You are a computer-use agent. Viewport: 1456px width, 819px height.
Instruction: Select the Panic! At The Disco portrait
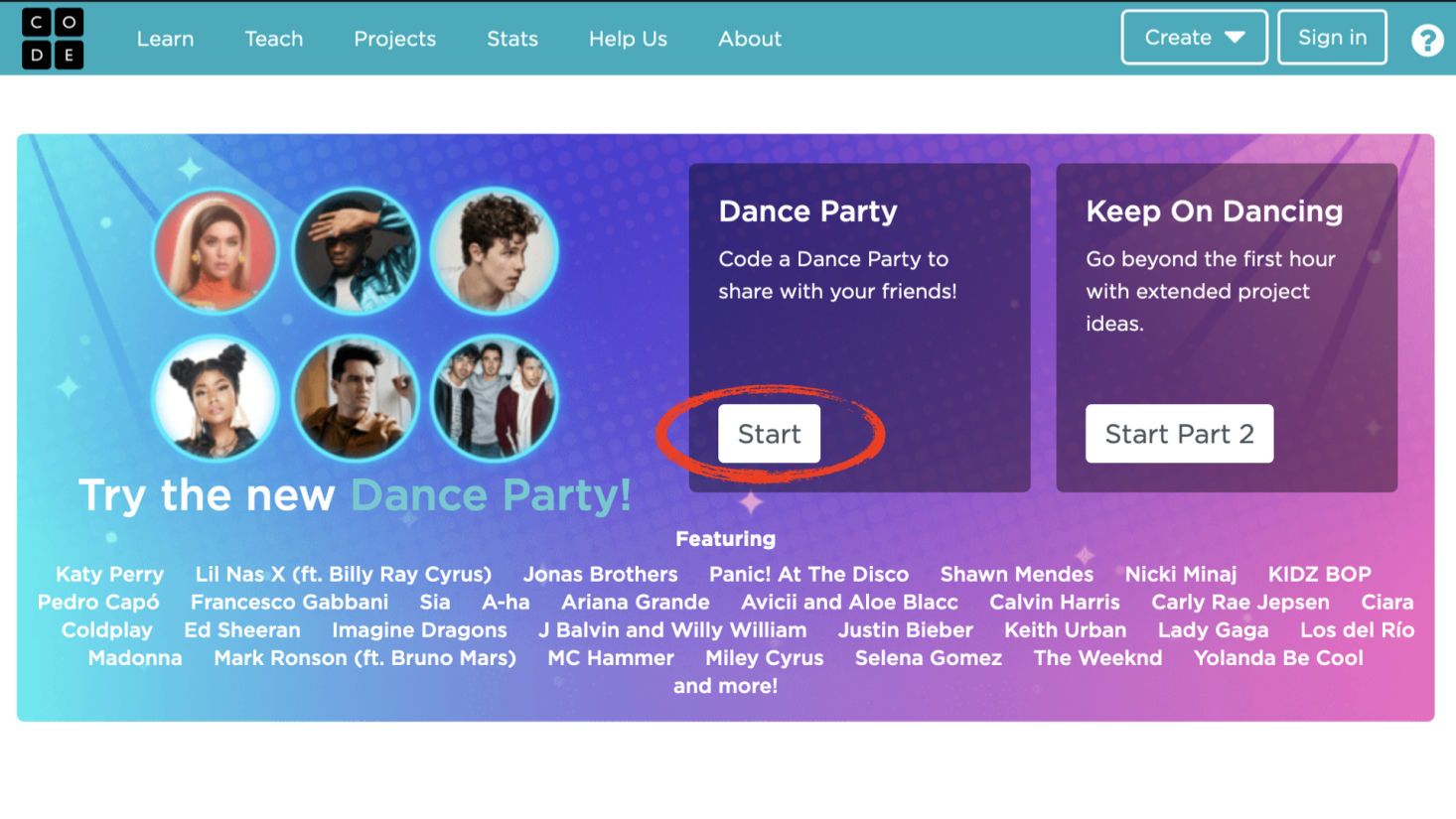click(x=356, y=398)
